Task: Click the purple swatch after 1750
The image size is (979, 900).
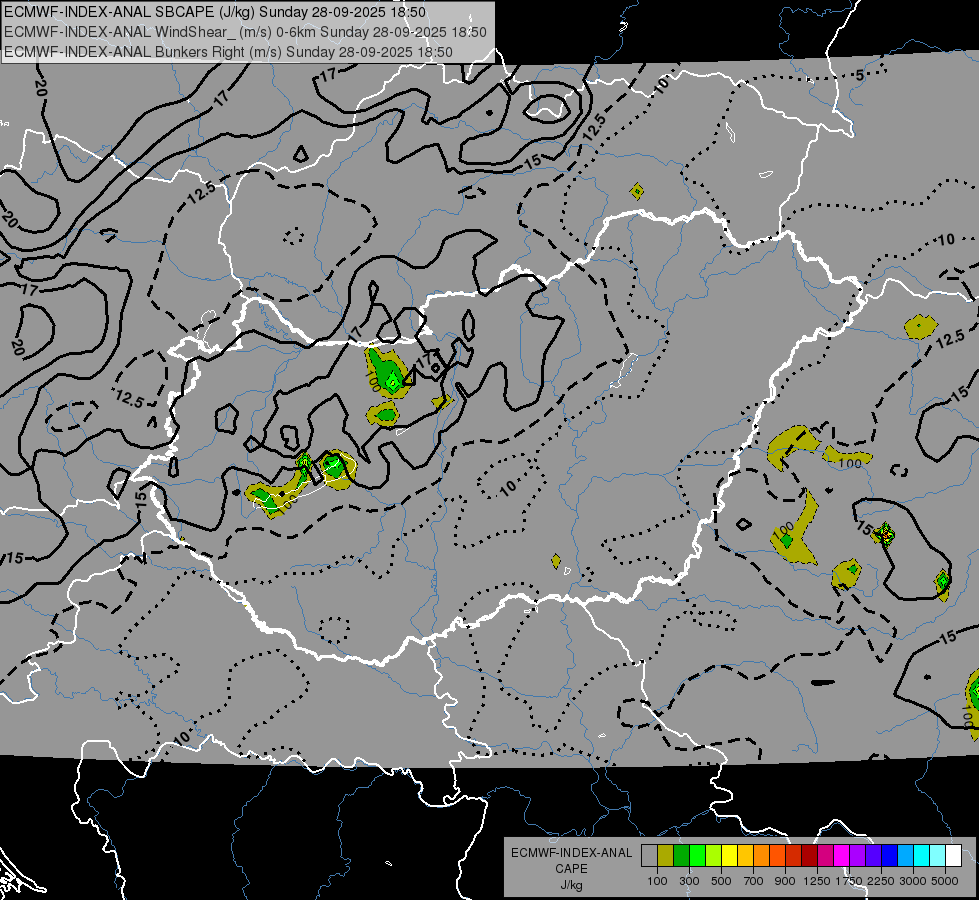Action: (x=857, y=856)
